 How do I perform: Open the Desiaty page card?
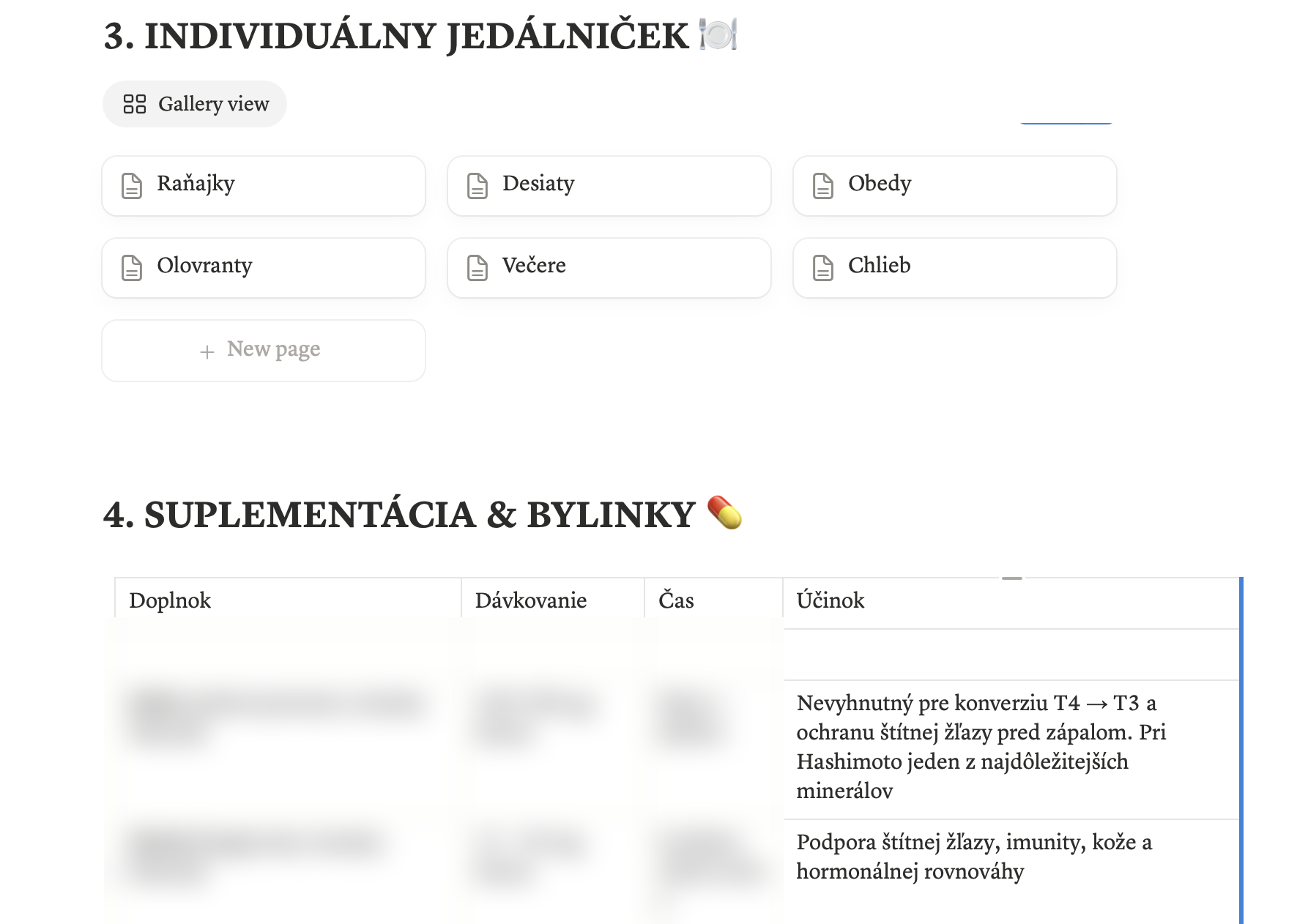[x=609, y=186]
